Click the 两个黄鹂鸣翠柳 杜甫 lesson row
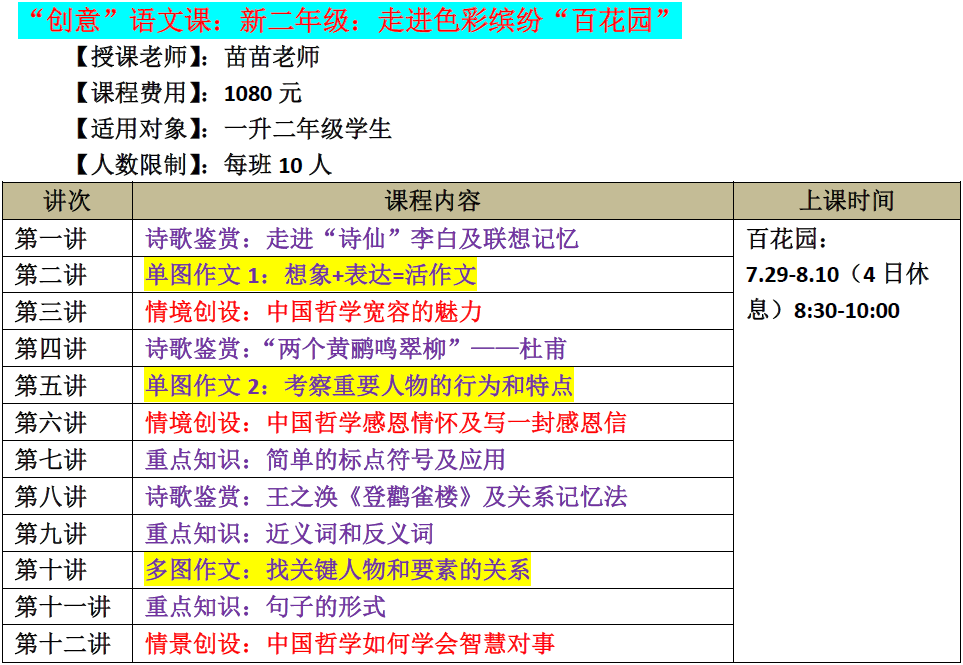The width and height of the screenshot is (963, 665). pyautogui.click(x=356, y=349)
